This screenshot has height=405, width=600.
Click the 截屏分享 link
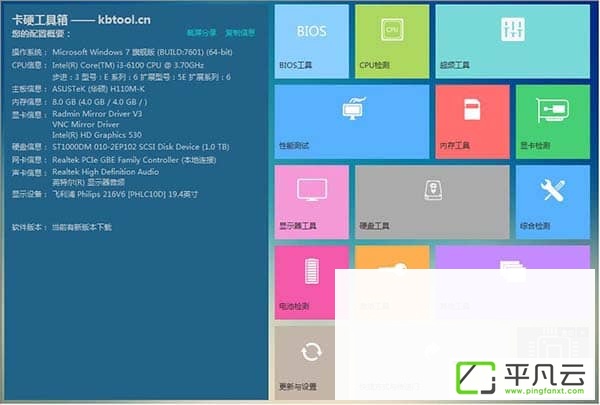(201, 33)
